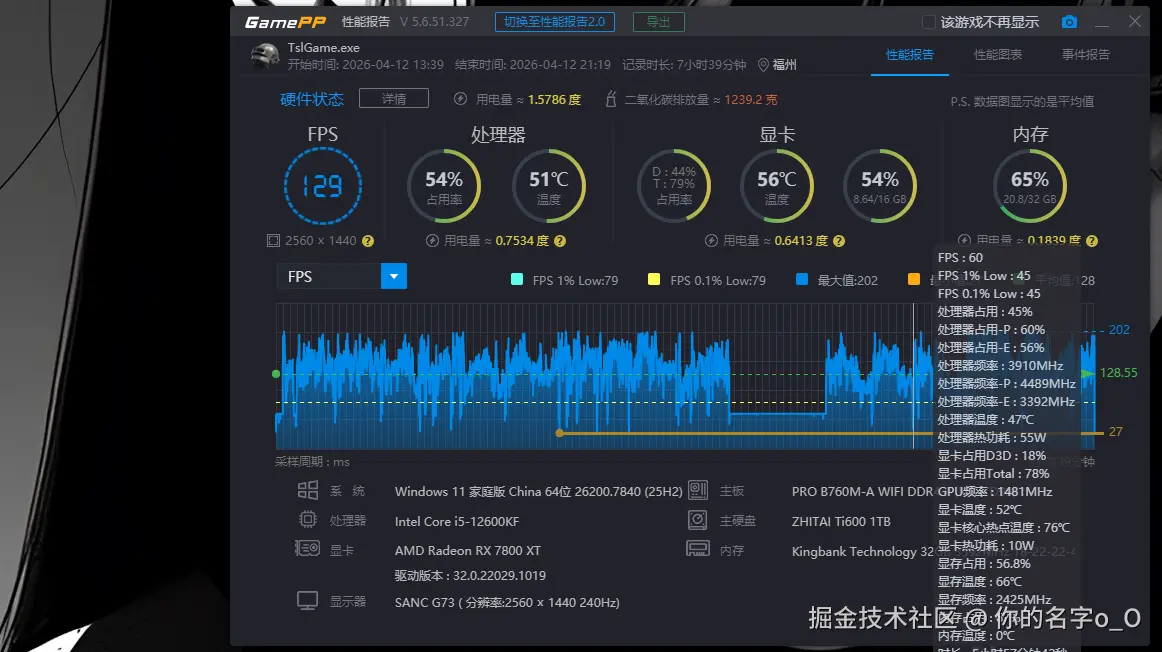The height and width of the screenshot is (652, 1162).
Task: Close the GamePP report window
Action: point(1135,21)
